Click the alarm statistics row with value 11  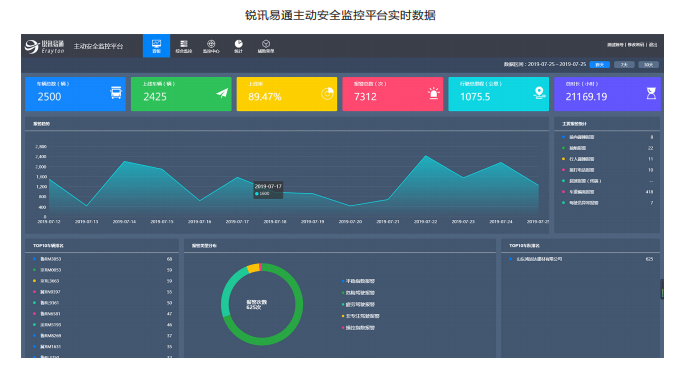click(607, 159)
